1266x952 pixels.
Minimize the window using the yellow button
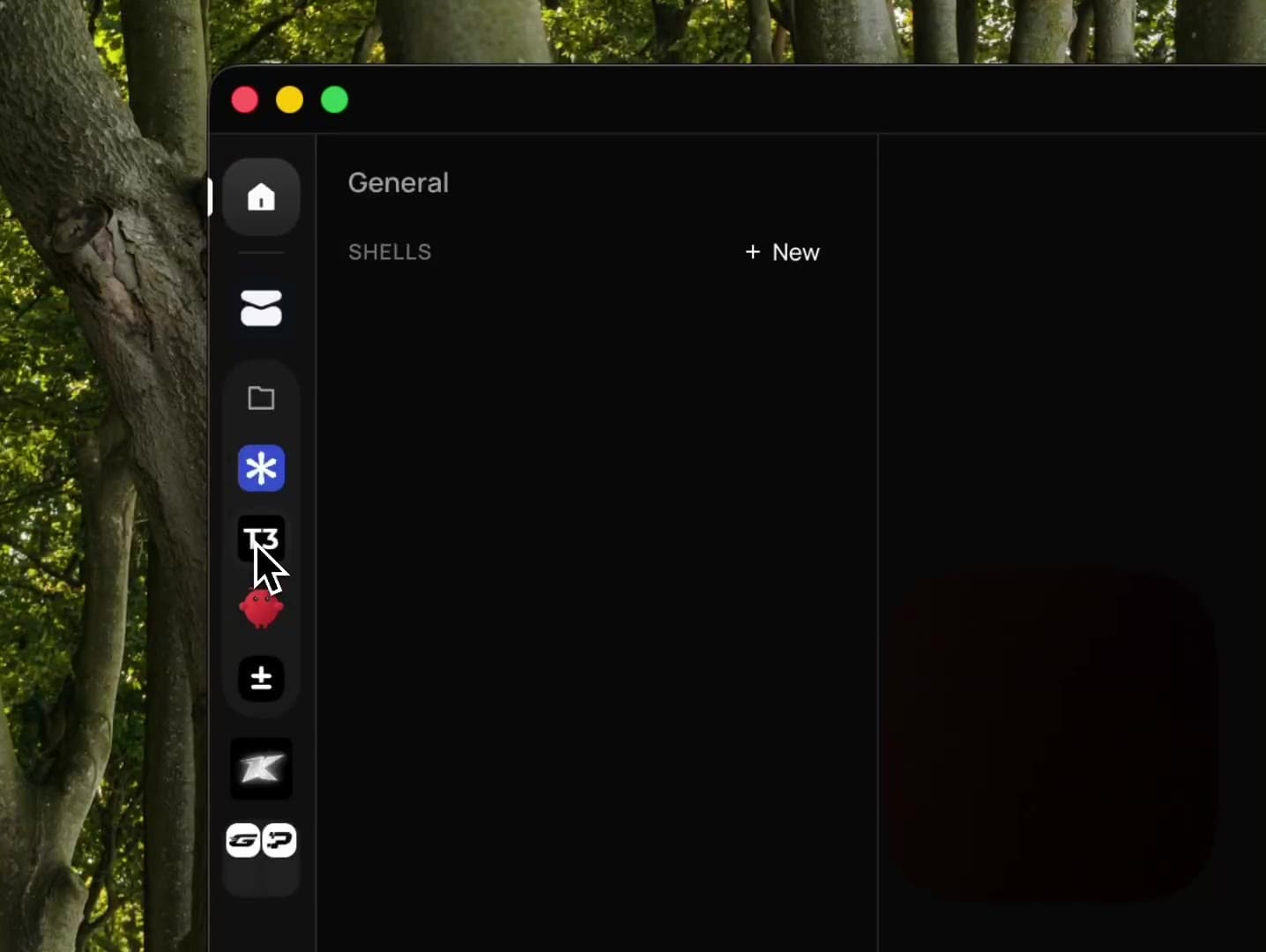coord(290,100)
